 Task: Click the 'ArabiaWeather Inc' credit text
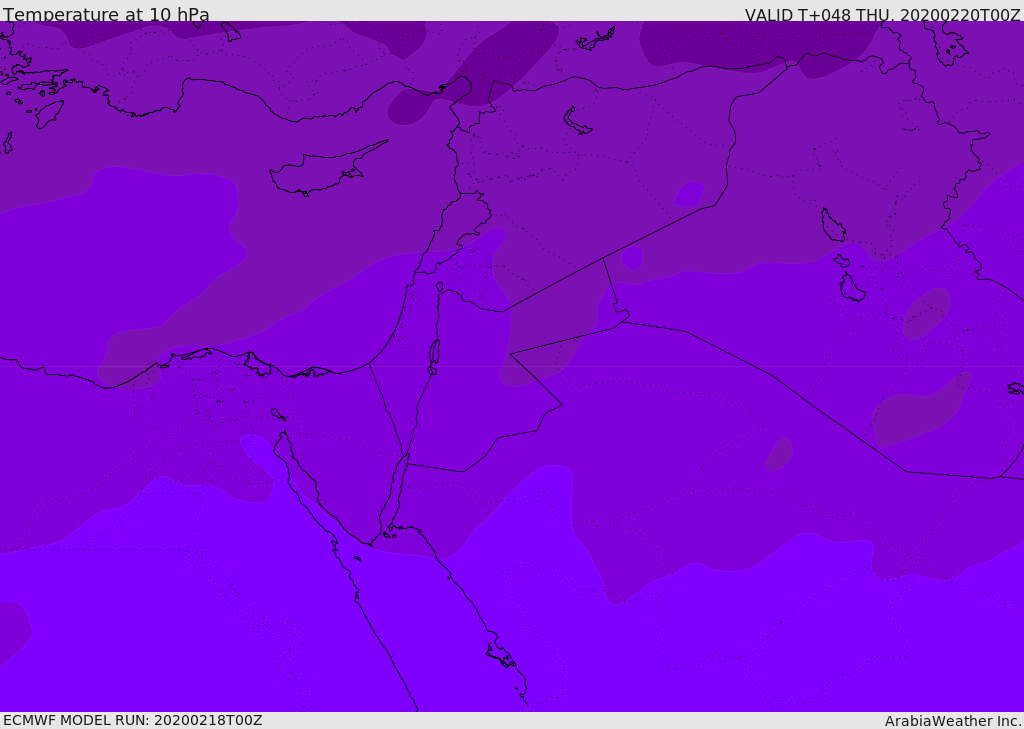[951, 721]
